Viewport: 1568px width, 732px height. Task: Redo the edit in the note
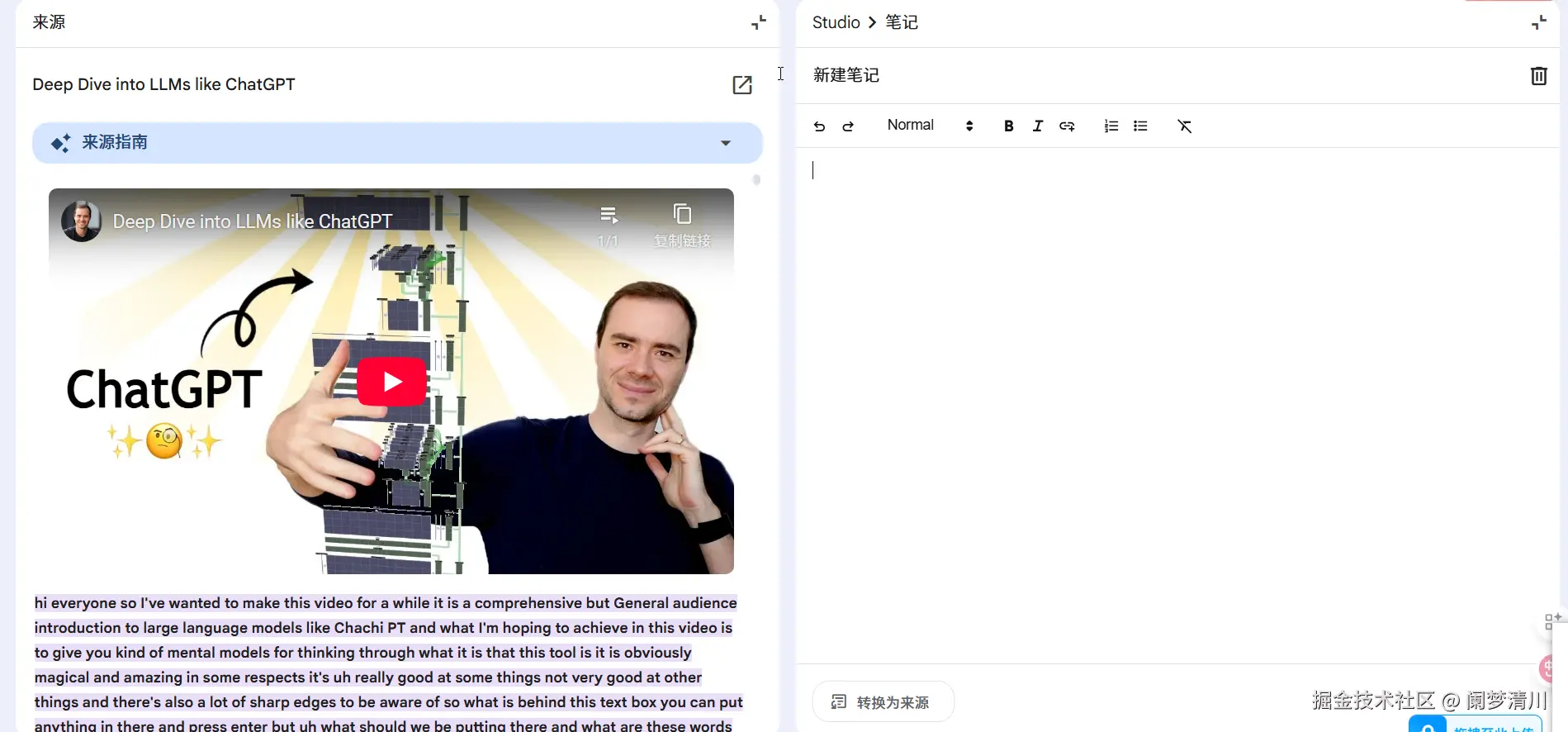(x=848, y=126)
